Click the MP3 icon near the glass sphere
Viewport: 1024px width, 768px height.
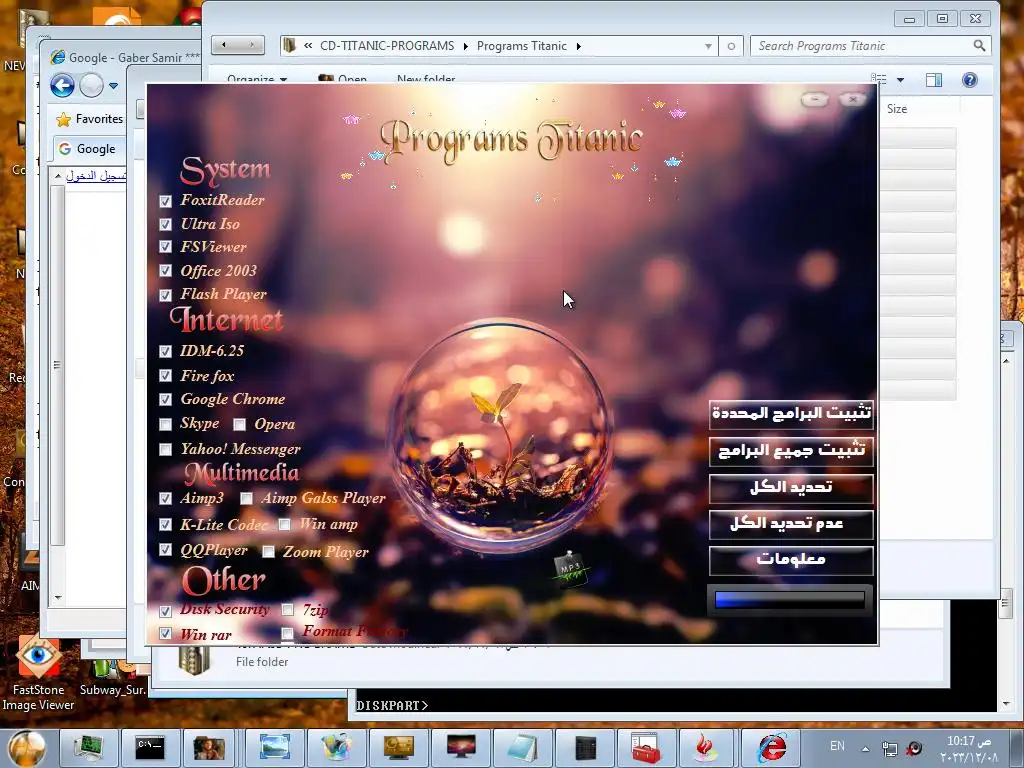pyautogui.click(x=569, y=568)
